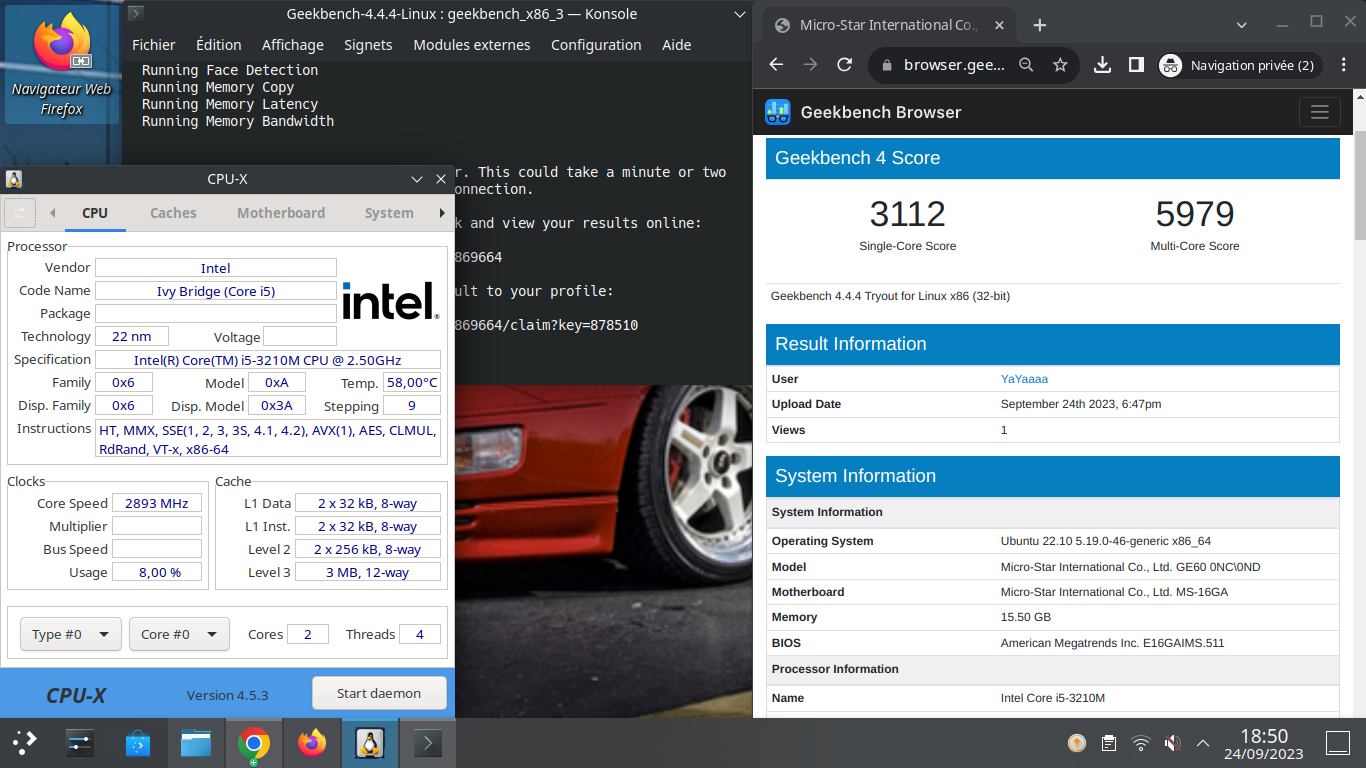Open Modules externes menu in Konsole

point(471,45)
